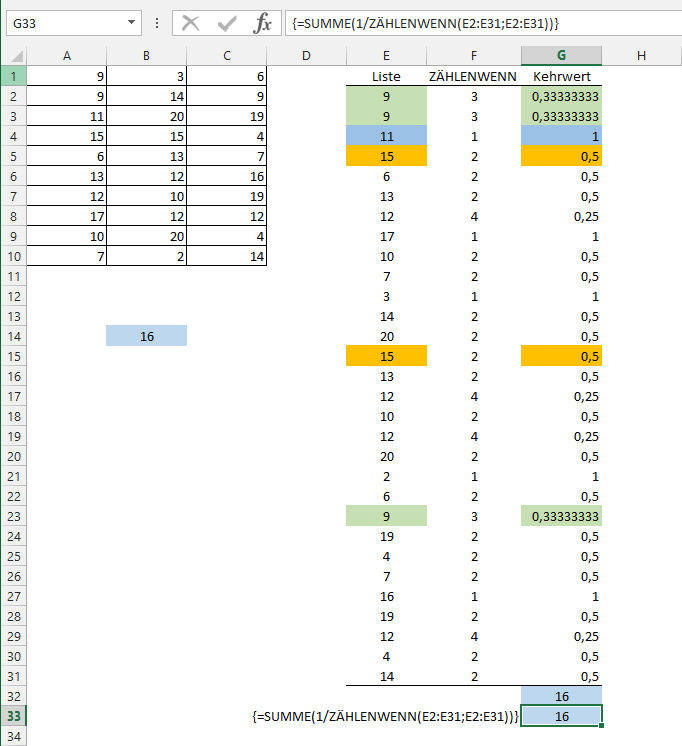Open Insert Function via the fx icon

(x=262, y=23)
